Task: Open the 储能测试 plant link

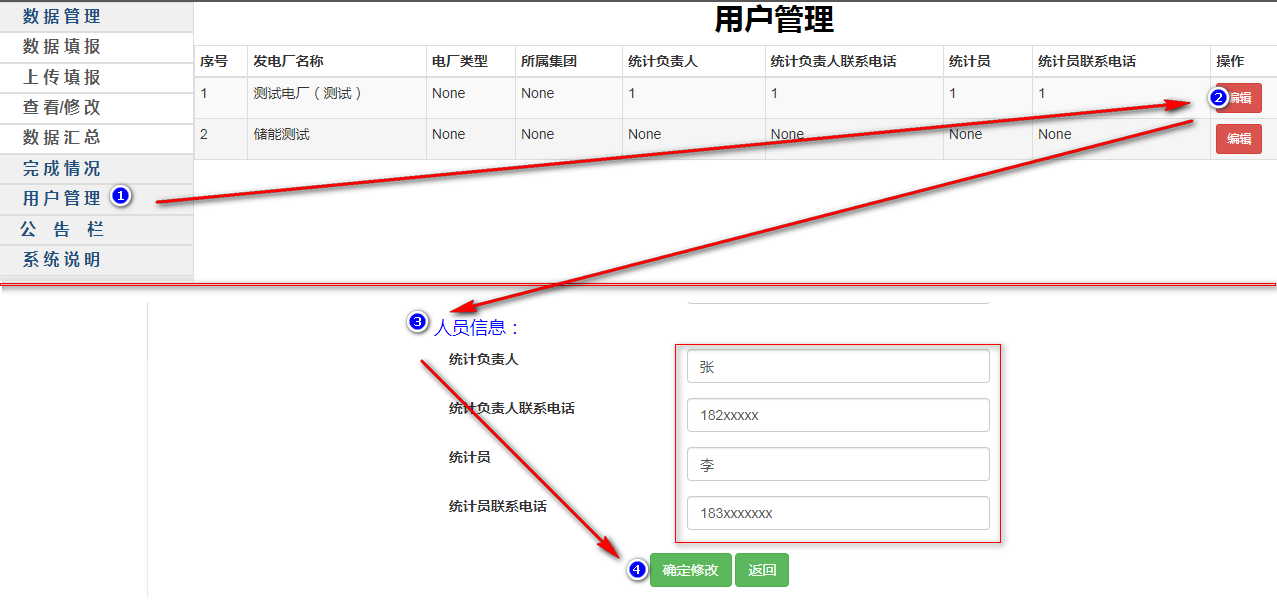Action: [x=281, y=134]
